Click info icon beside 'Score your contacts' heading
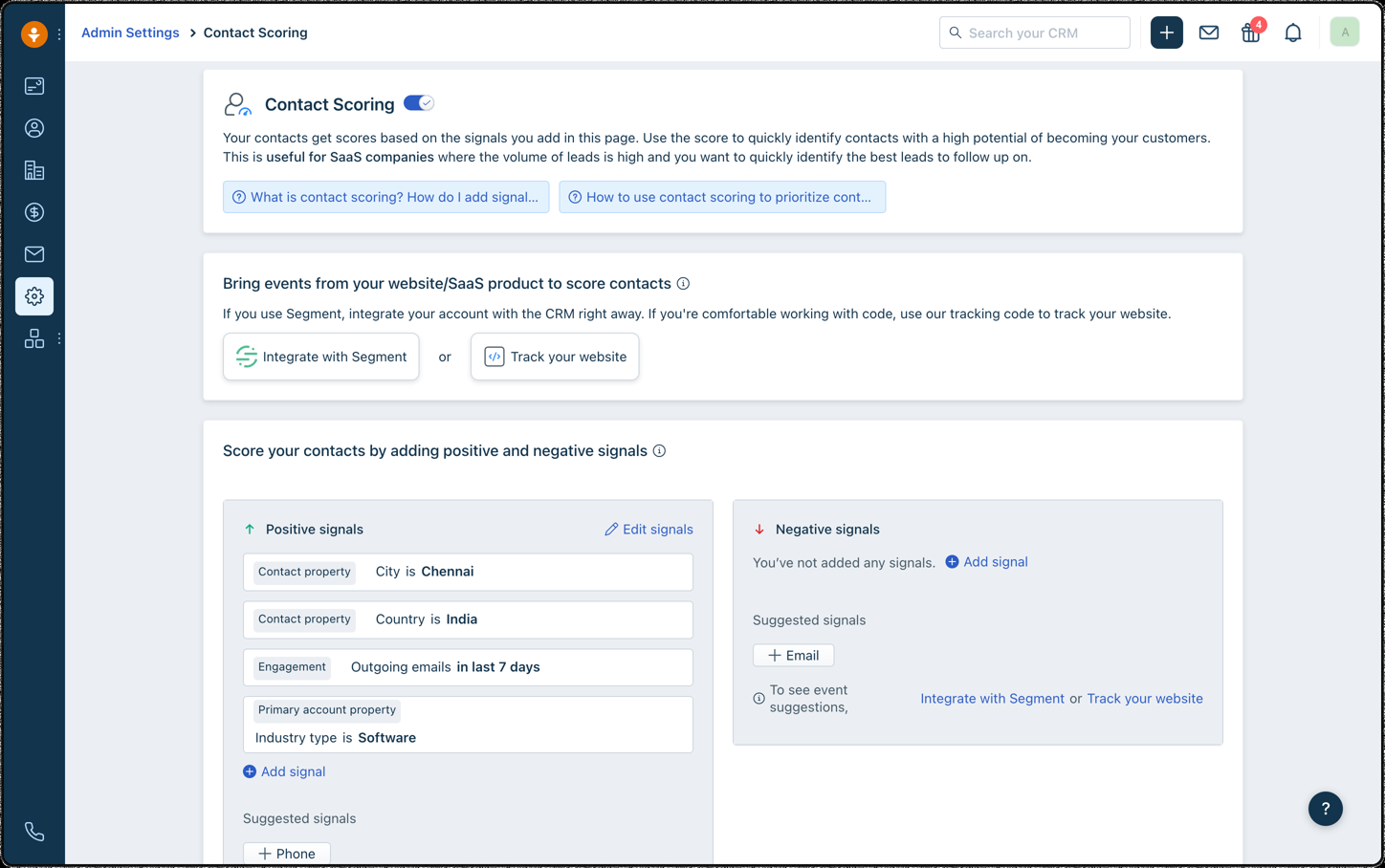This screenshot has width=1385, height=868. (659, 451)
